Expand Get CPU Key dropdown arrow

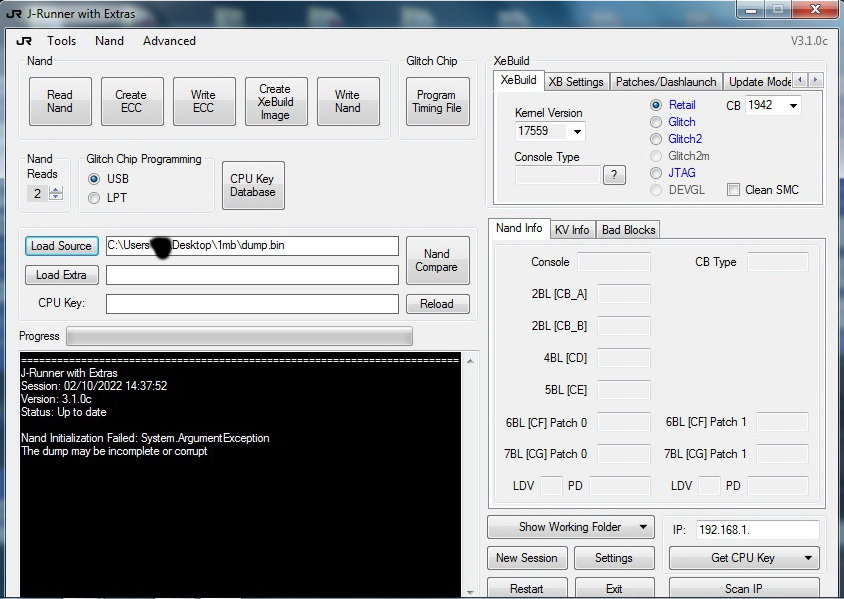click(807, 558)
